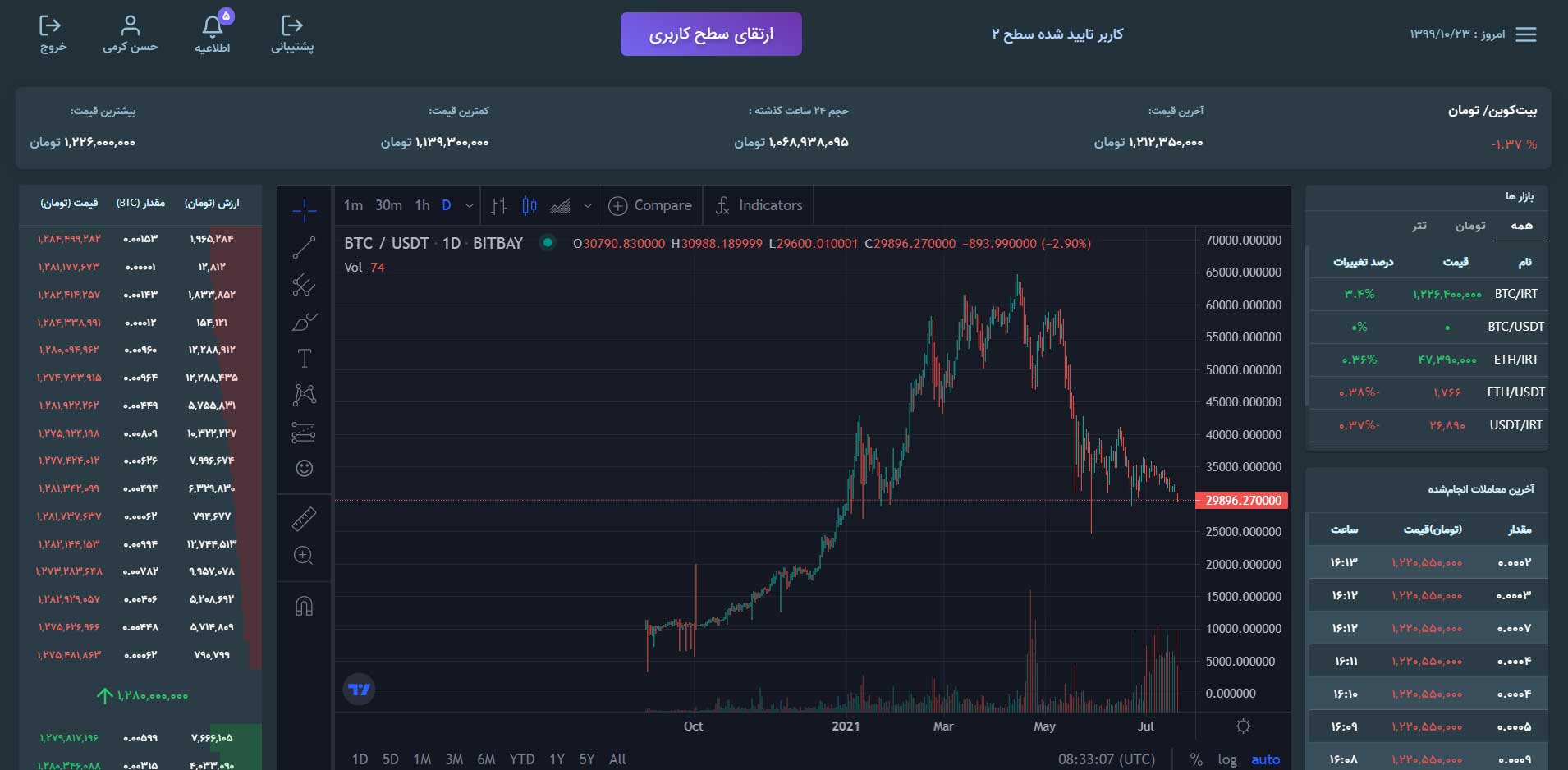This screenshot has height=770, width=1568.
Task: Expand the time interval dropdown arrow
Action: pyautogui.click(x=470, y=206)
